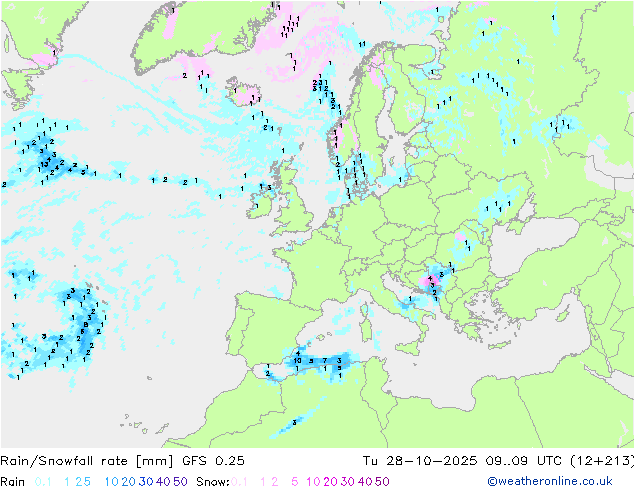Click the snow legend value 30
The image size is (634, 490).
(348, 482)
